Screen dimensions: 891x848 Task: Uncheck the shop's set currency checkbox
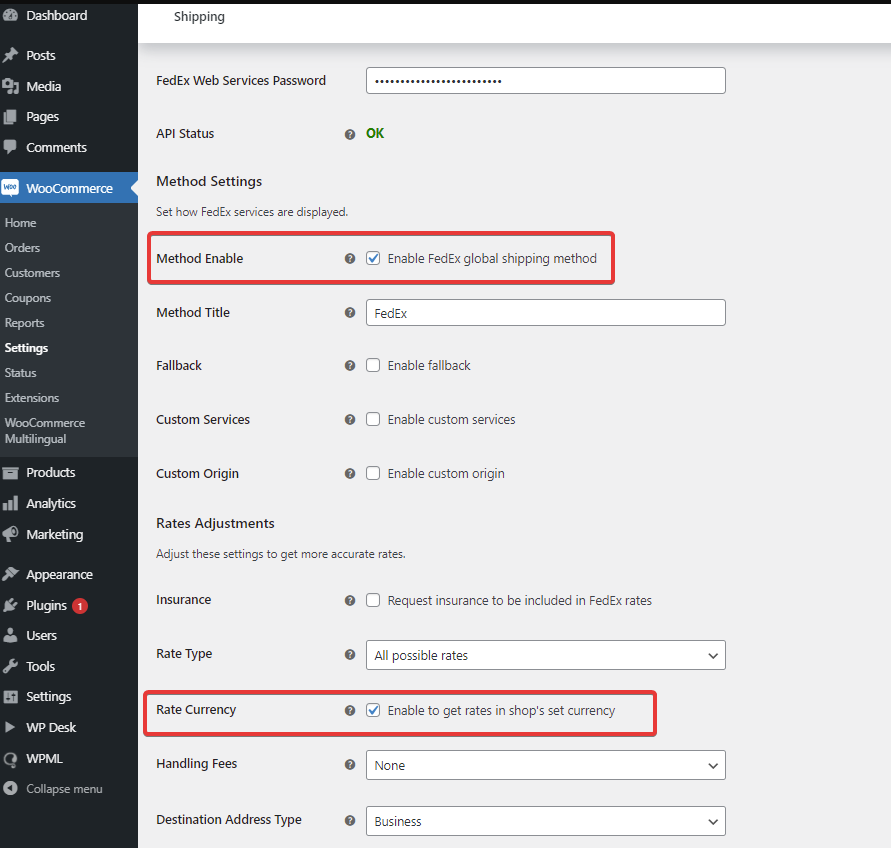tap(373, 710)
